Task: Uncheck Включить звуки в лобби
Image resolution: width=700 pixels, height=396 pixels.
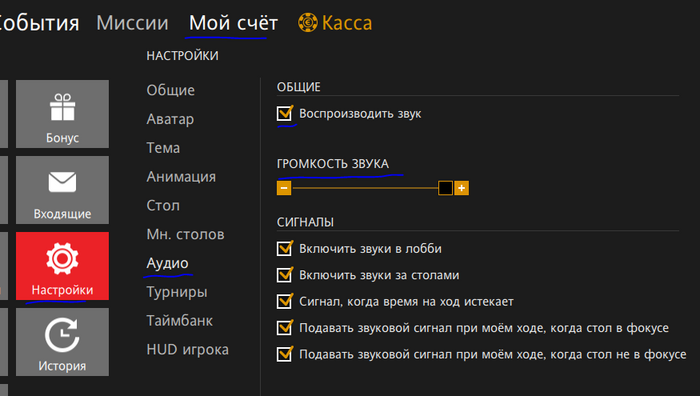Action: pos(284,248)
